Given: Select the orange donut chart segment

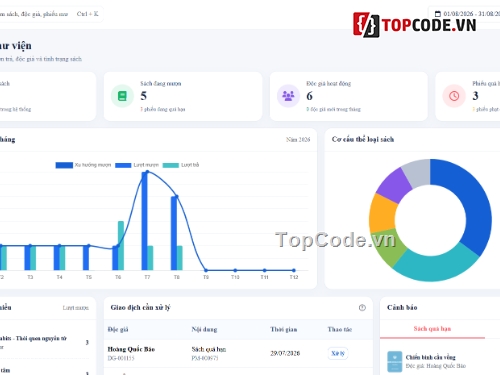Looking at the screenshot, I should click(382, 213).
